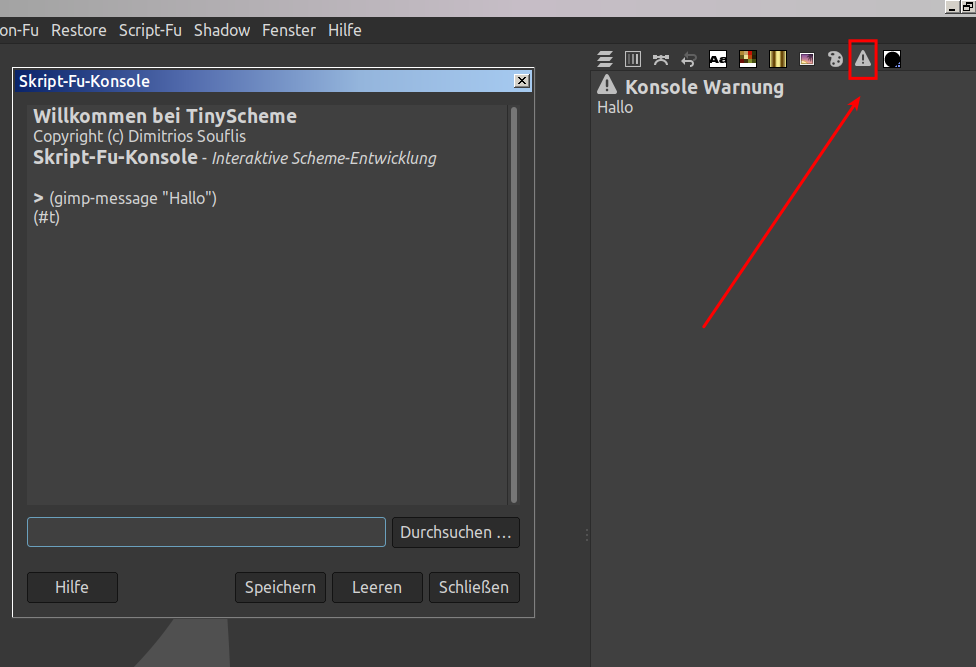Focus the Scheme command input field

pos(206,533)
